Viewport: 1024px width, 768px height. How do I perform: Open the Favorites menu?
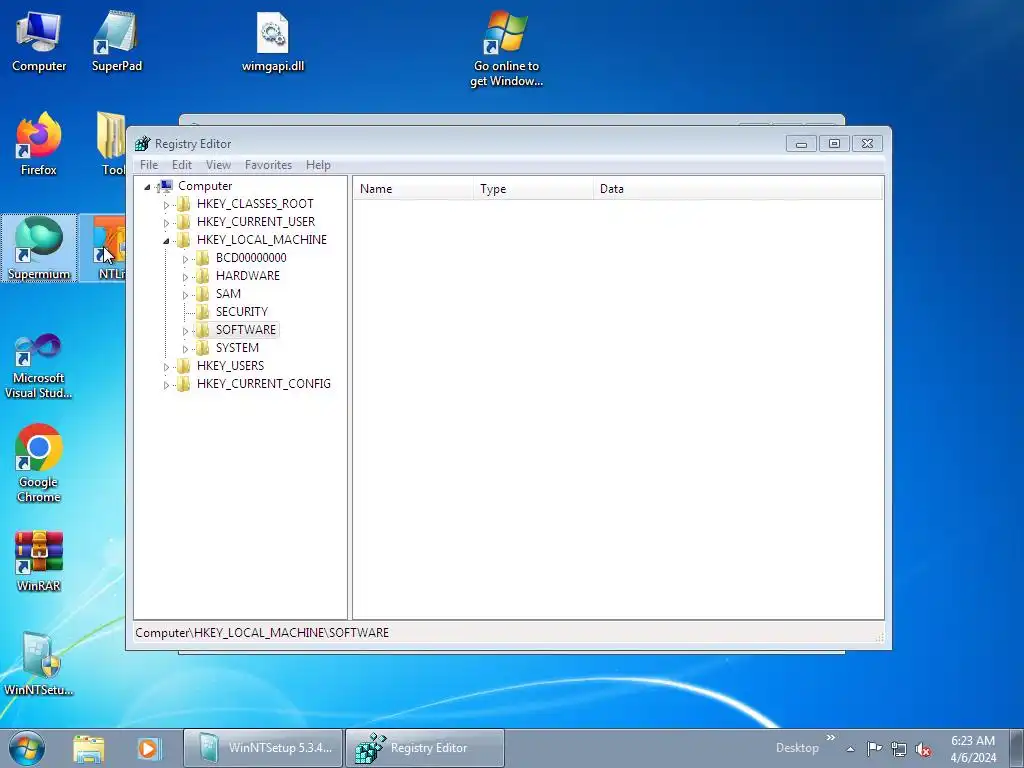tap(268, 165)
